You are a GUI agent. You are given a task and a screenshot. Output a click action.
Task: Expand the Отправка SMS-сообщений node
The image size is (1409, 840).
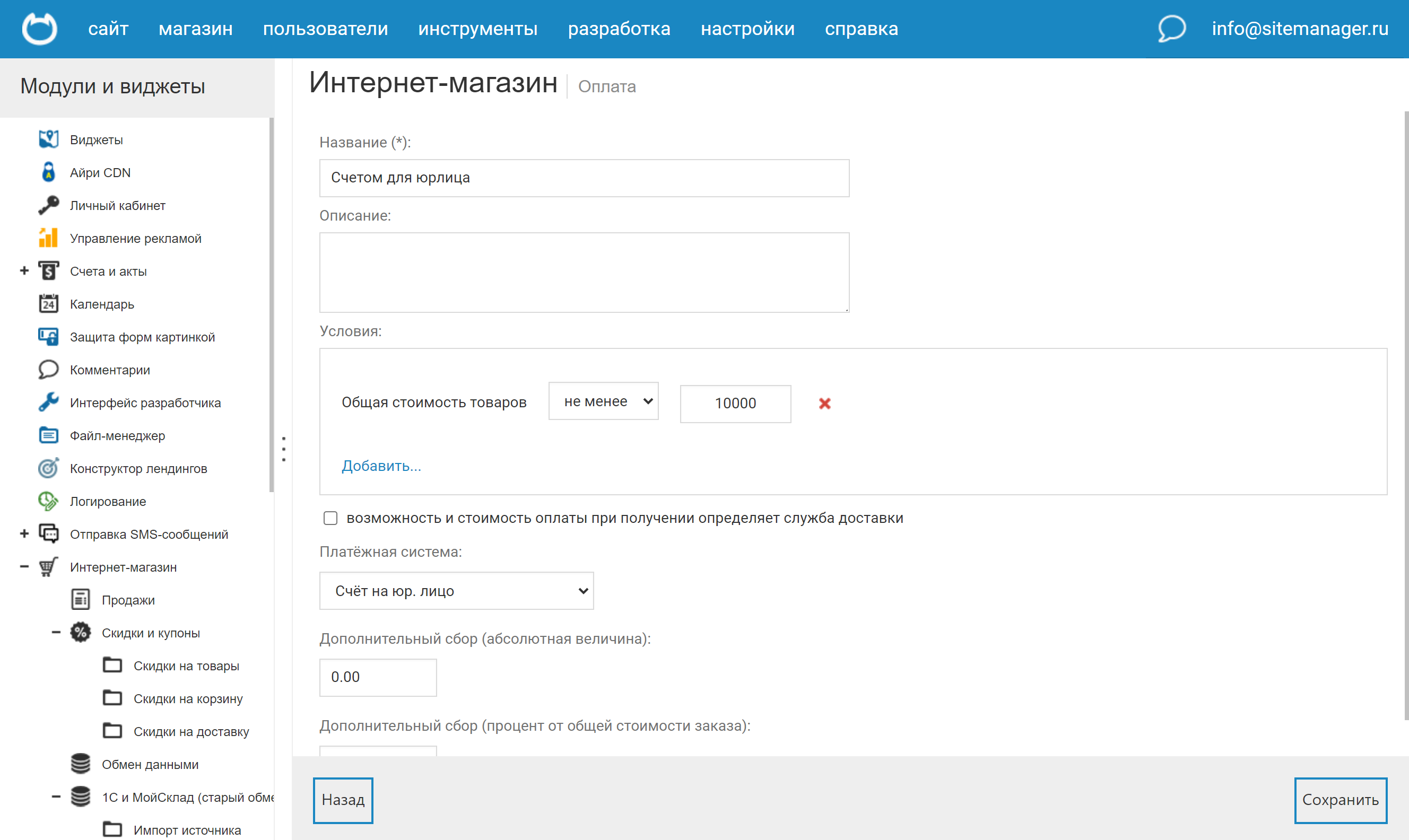(x=24, y=534)
